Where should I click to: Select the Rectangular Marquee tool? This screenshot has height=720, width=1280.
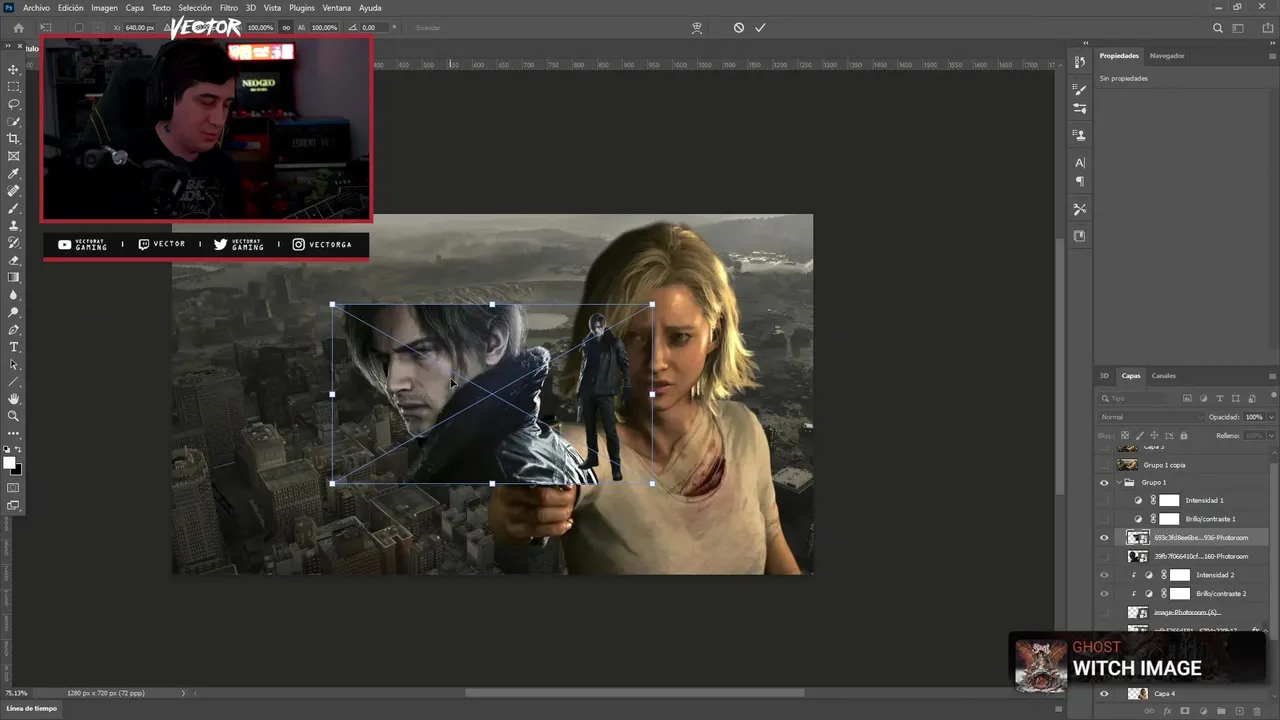13,86
